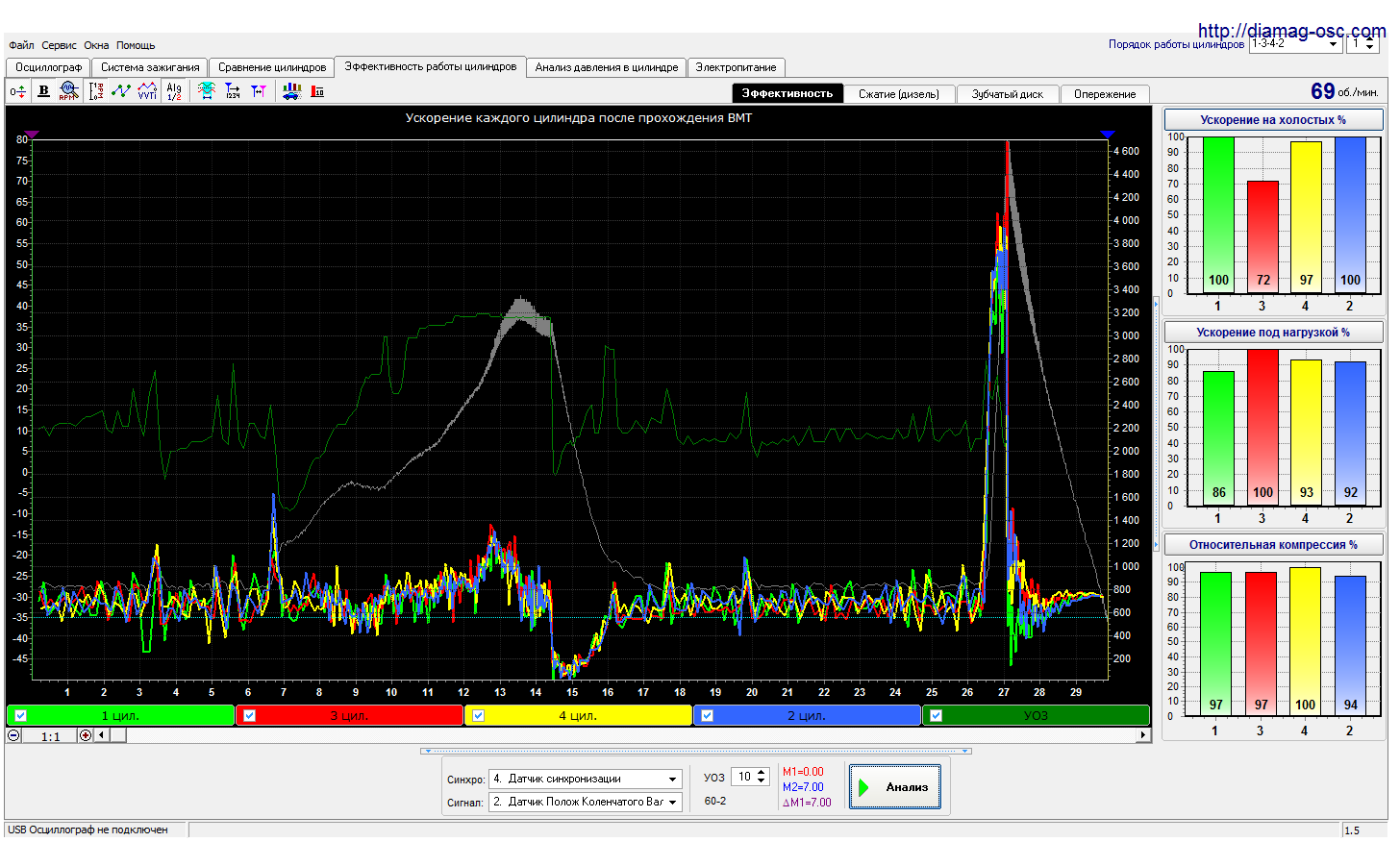Screen dimensions: 1400x842
Task: Open the Синхро sensor dropdown
Action: [586, 779]
